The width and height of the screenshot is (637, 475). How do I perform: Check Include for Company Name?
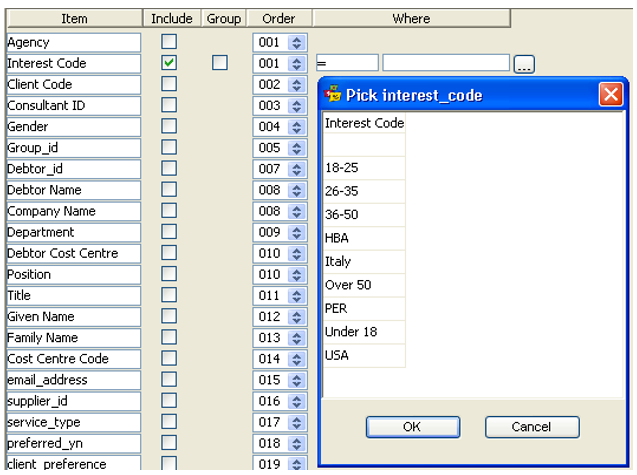pyautogui.click(x=169, y=211)
